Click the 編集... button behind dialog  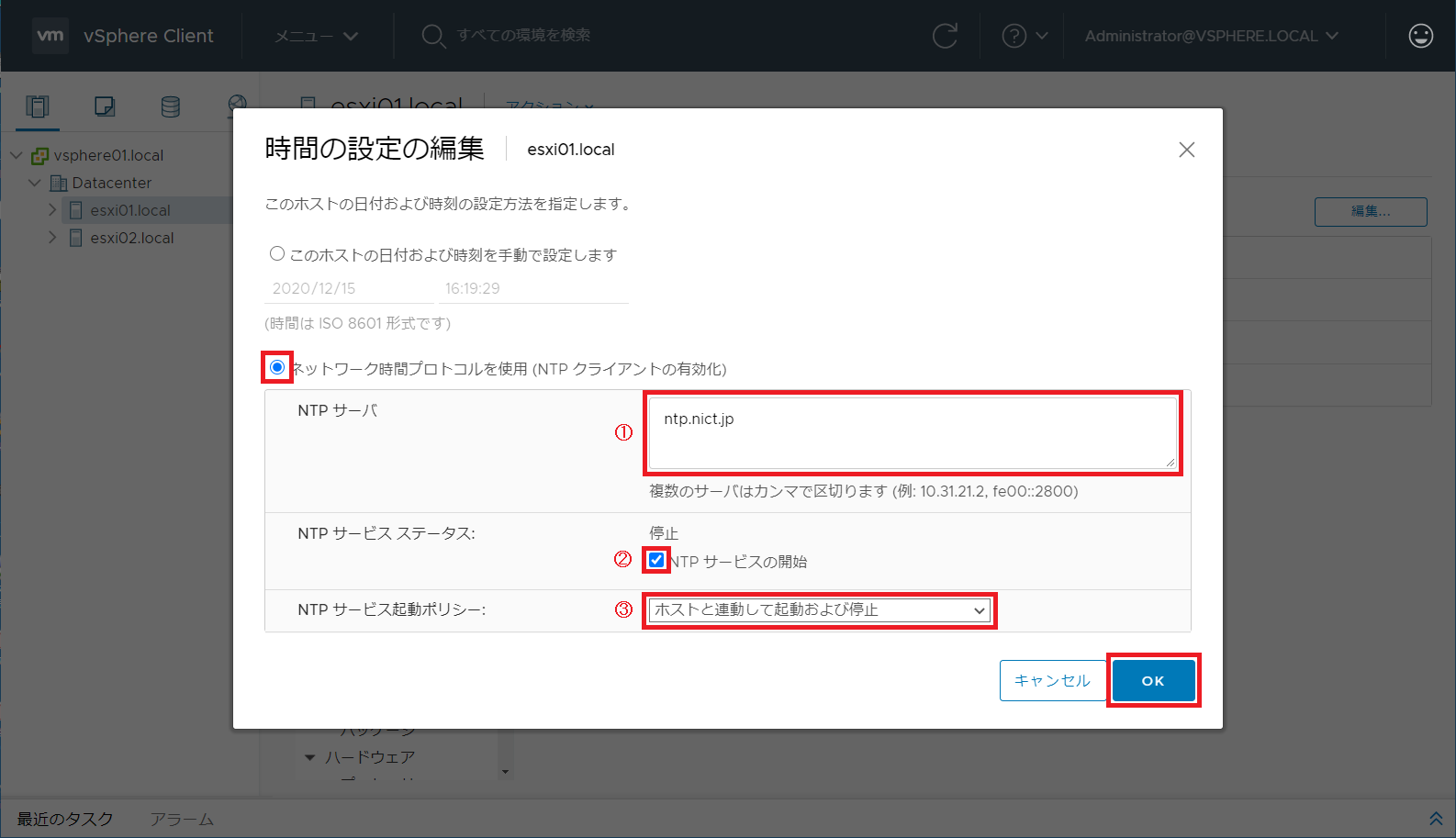(1371, 211)
